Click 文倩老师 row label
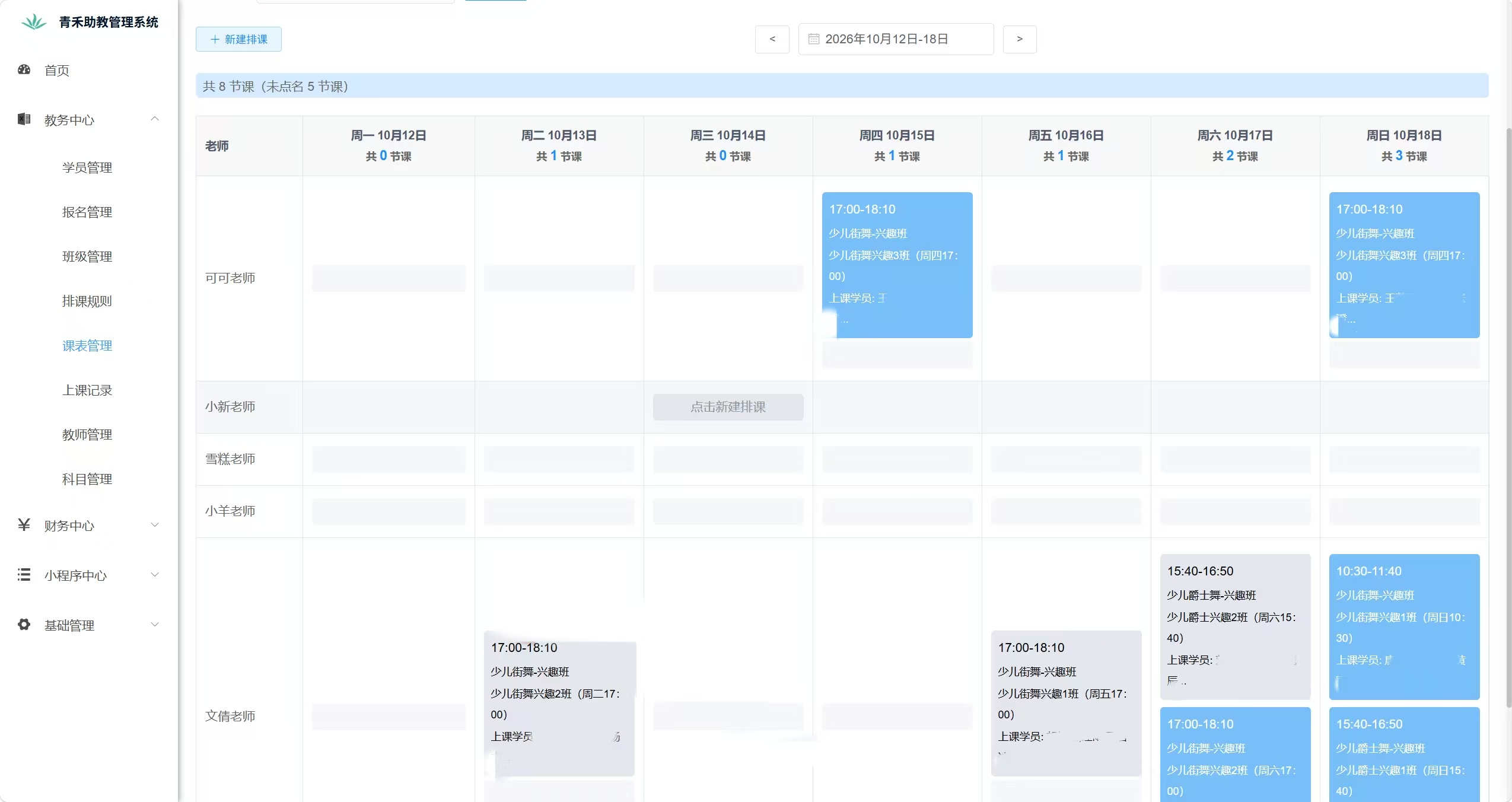The image size is (1512, 802). point(230,717)
